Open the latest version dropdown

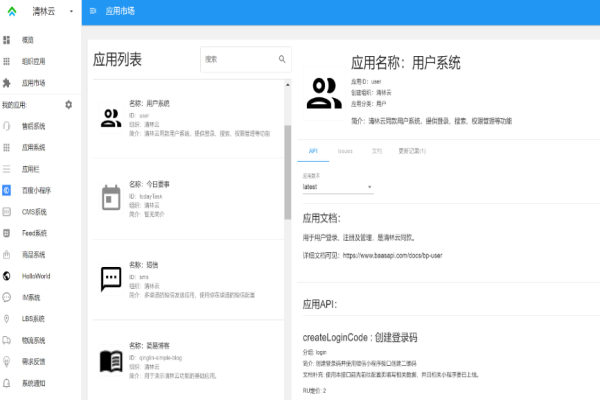pos(338,187)
